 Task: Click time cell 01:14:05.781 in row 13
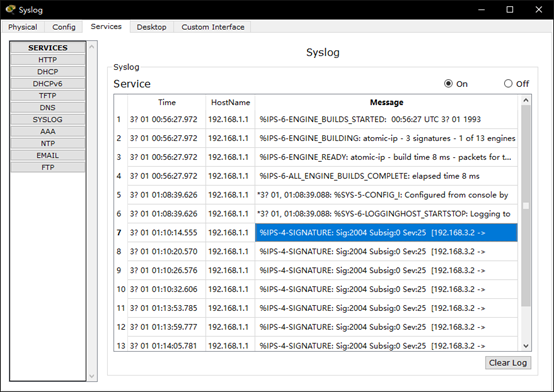(x=167, y=345)
